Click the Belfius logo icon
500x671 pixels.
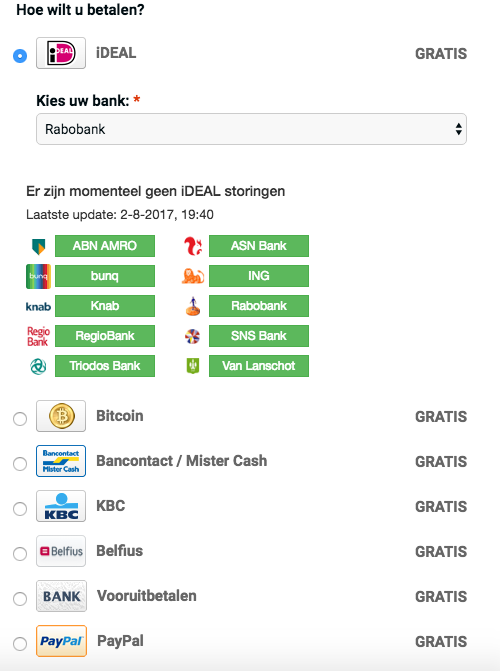click(x=61, y=551)
